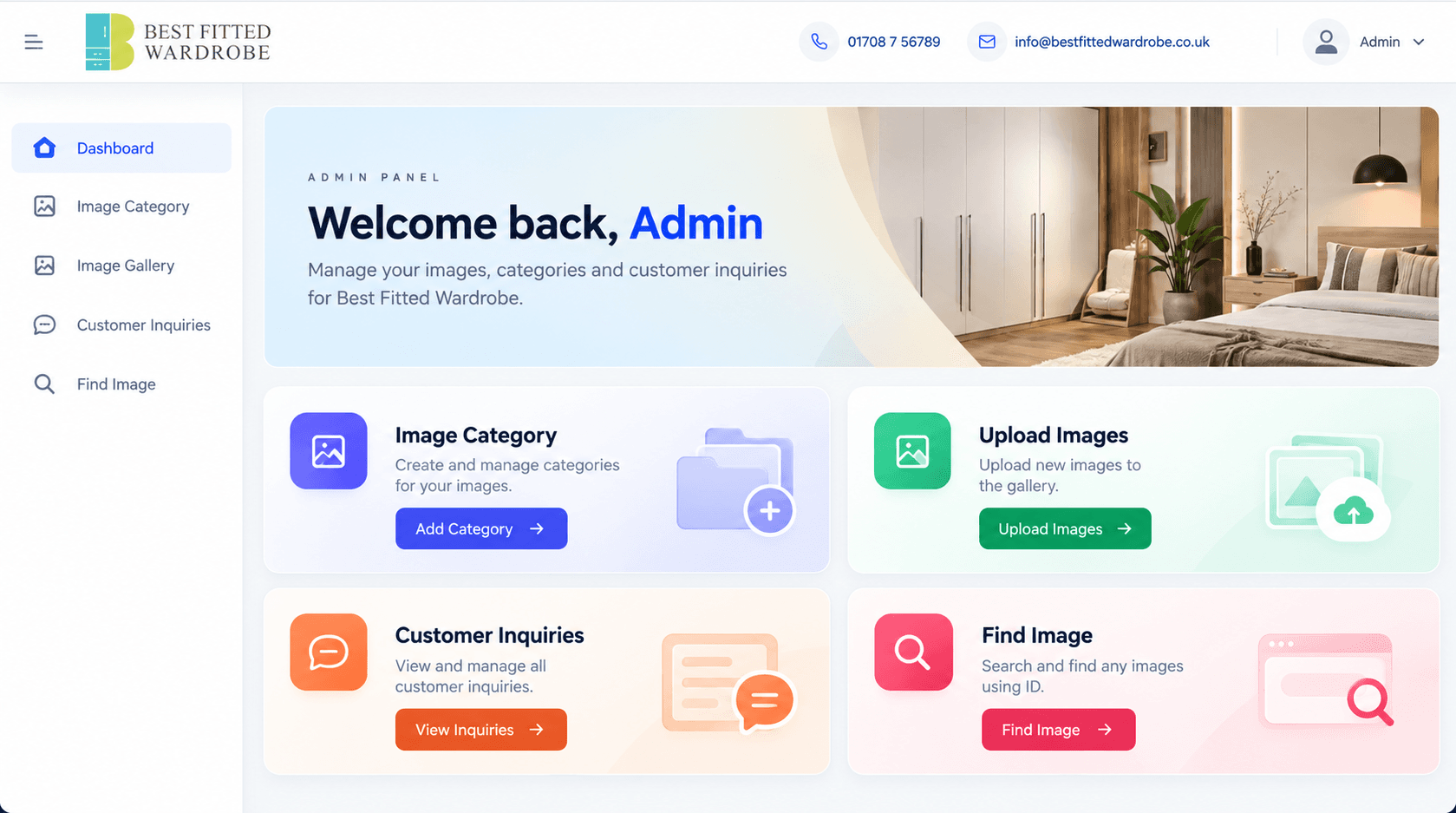
Task: Click the document chat bubble illustration
Action: 729,684
